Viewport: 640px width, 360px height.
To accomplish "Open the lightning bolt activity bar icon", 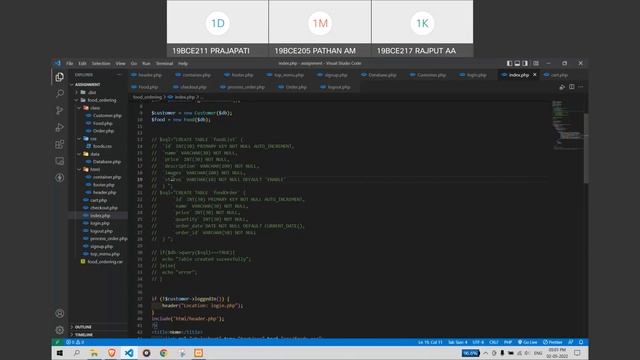I will click(x=60, y=178).
